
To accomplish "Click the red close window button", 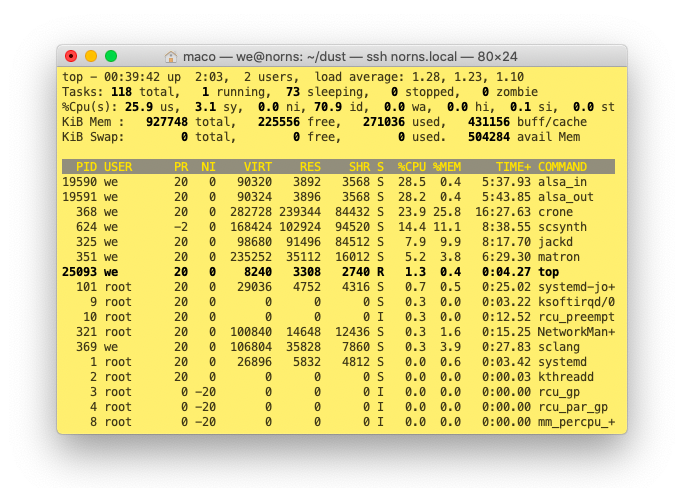I will click(x=71, y=56).
